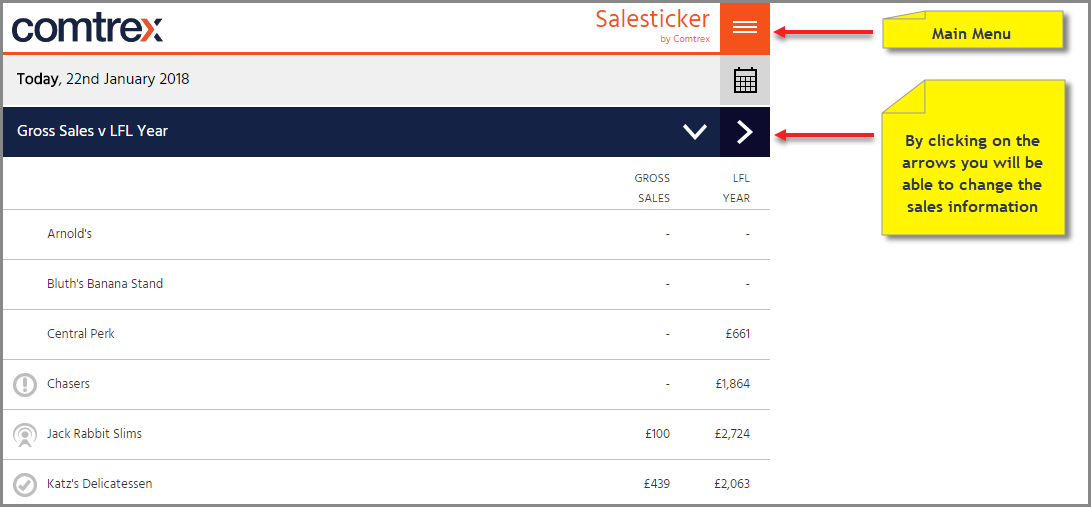Click the LFL YEAR column header

click(736, 188)
